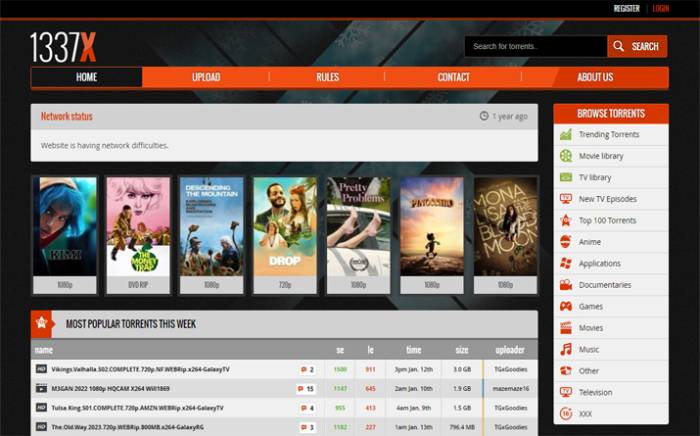Open Tulsa King S01 COMPLETE torrent title
Viewport: 700px width, 436px height.
tap(138, 408)
